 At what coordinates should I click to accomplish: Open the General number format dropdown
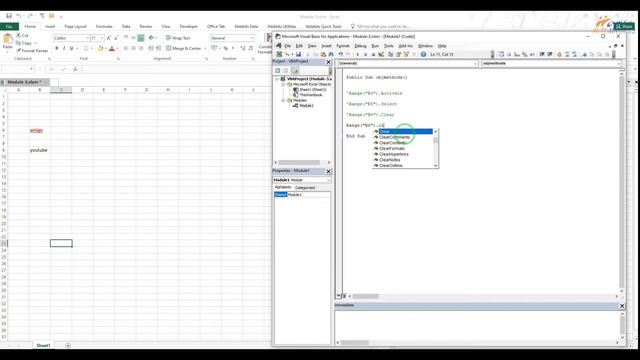[252, 38]
